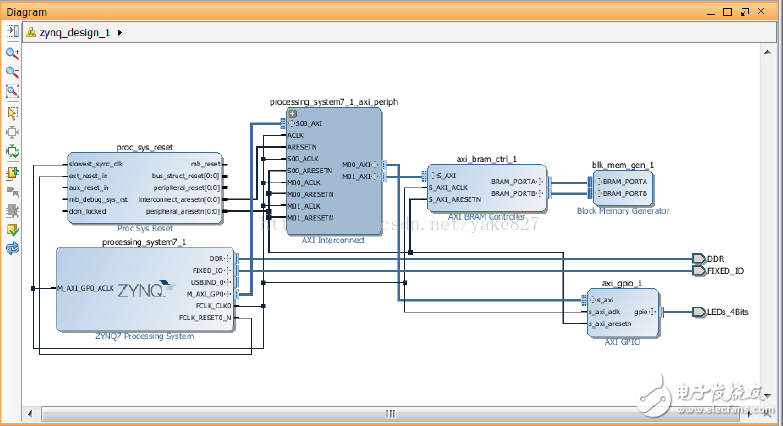Click the Zoom Out magnifier icon
This screenshot has height=426, width=783.
pyautogui.click(x=13, y=72)
